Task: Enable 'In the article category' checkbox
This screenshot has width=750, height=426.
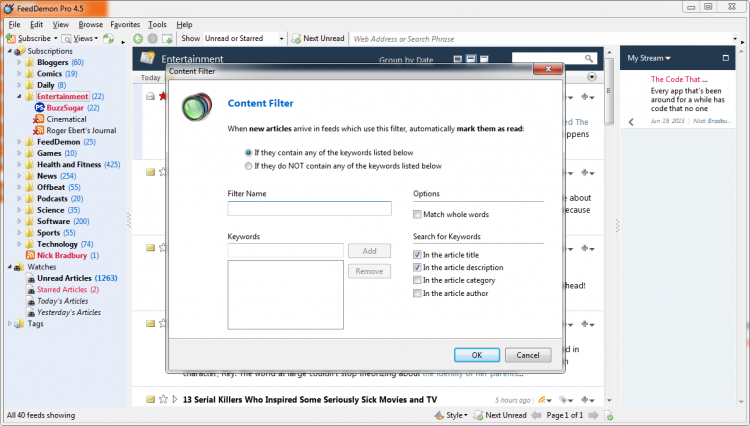Action: (x=417, y=280)
